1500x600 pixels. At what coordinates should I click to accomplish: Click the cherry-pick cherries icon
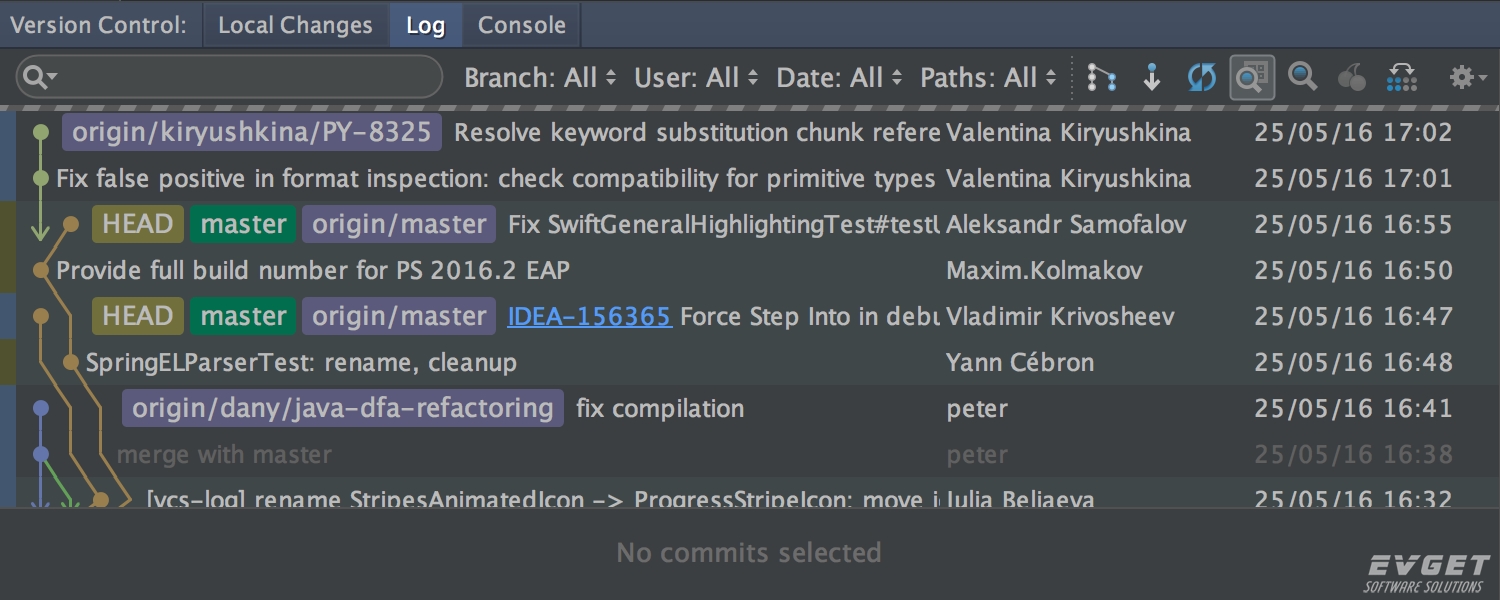1352,78
